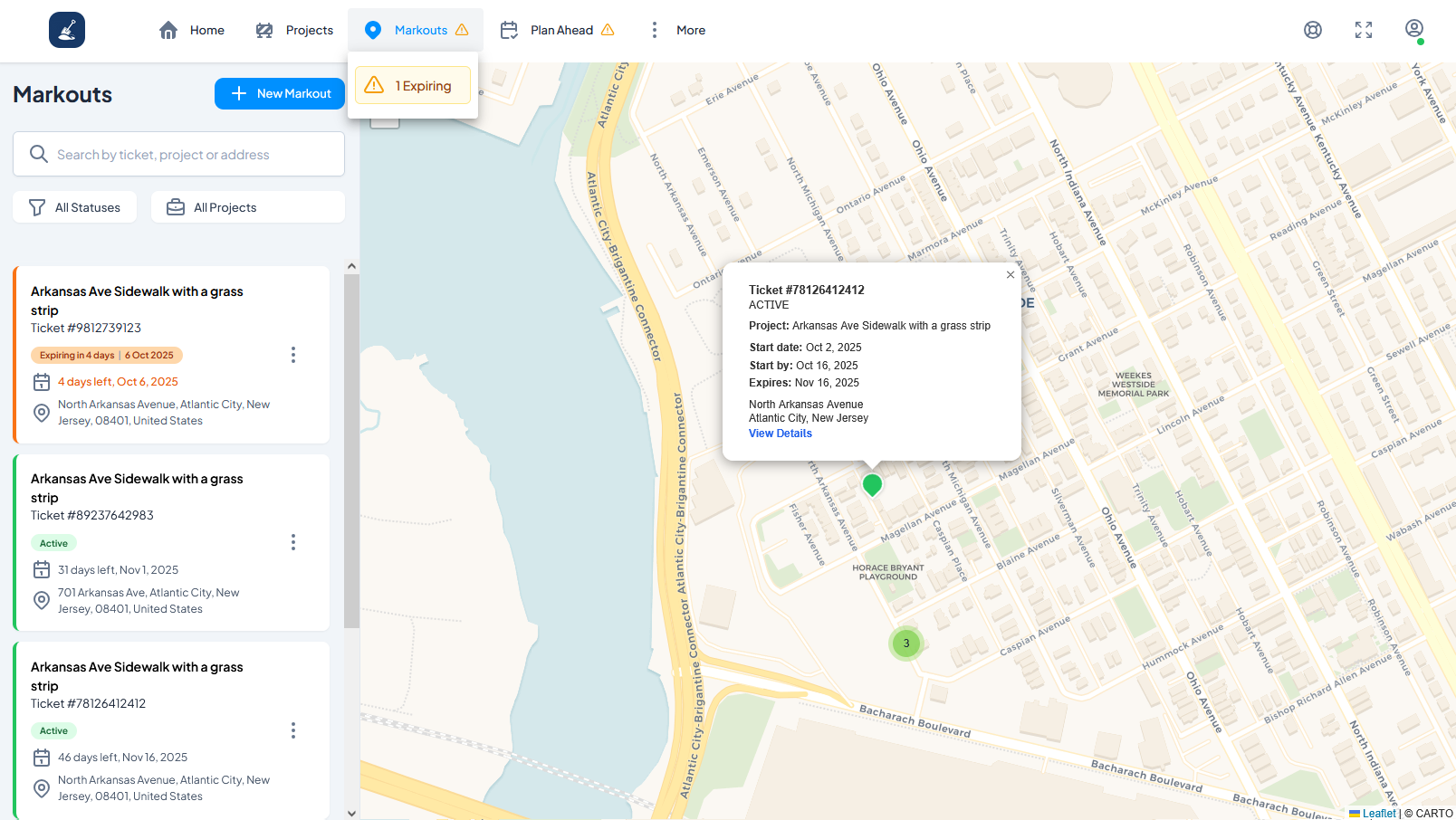Expand the All Projects filter
This screenshot has width=1456, height=820.
pyautogui.click(x=247, y=207)
